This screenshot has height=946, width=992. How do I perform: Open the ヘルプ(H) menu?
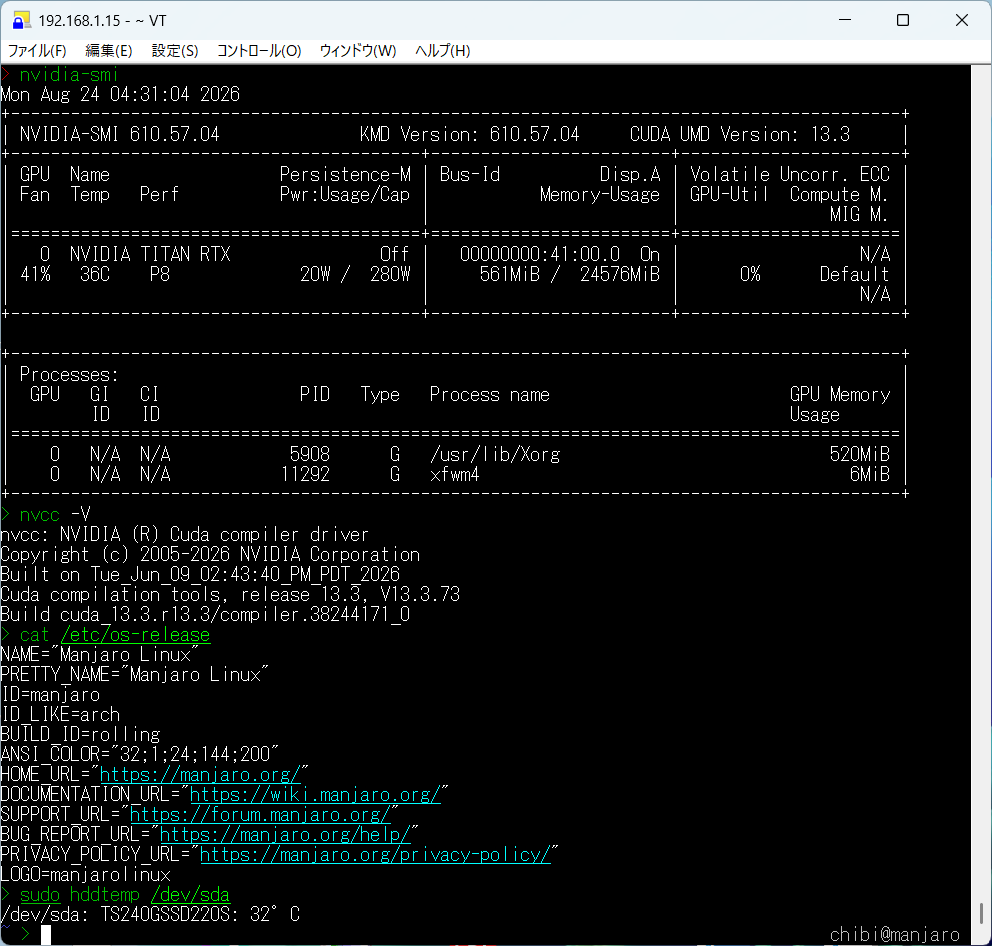[x=442, y=51]
